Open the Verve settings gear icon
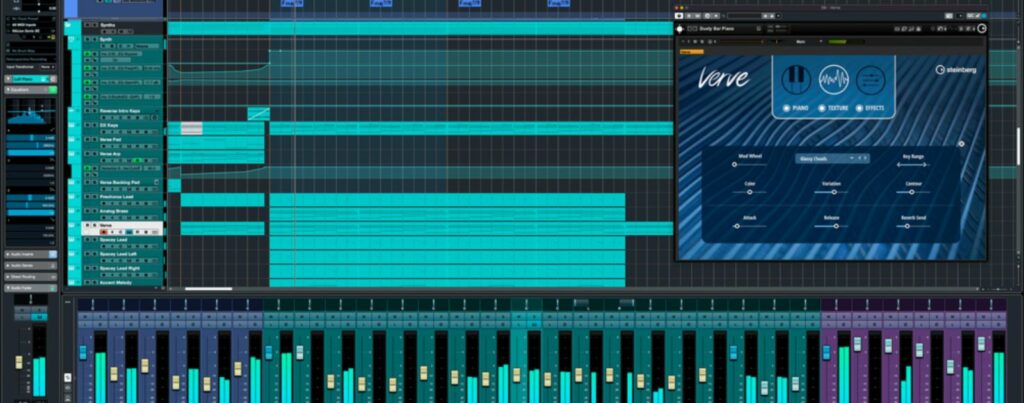The image size is (1024, 403). [961, 144]
